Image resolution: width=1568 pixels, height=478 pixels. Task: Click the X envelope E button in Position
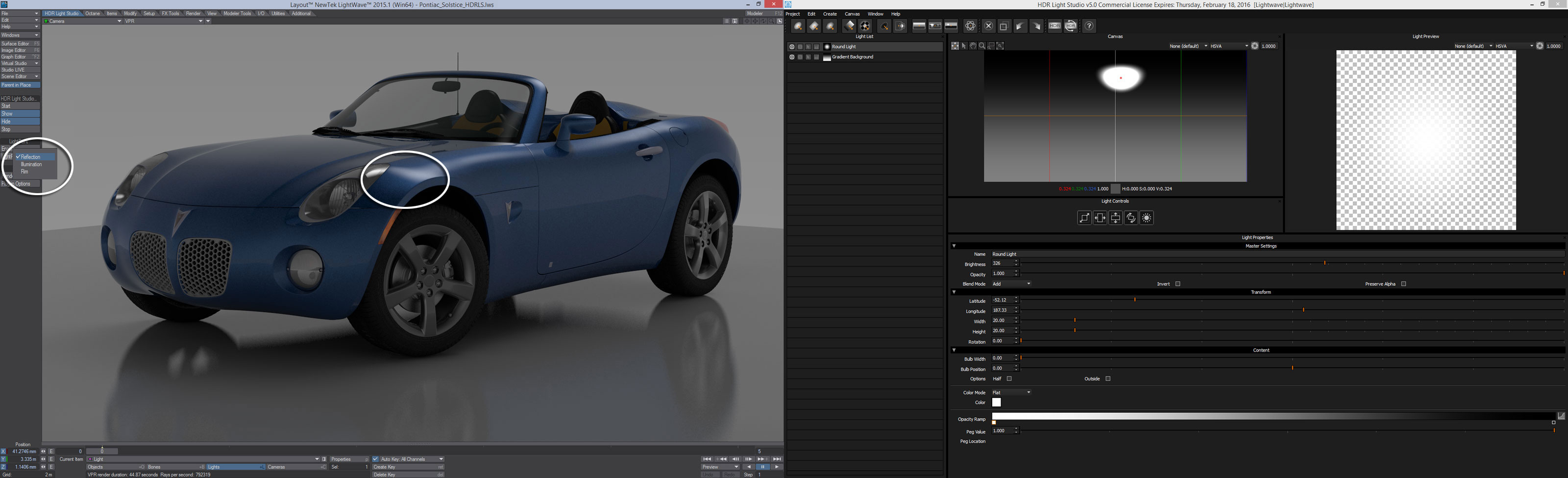[x=51, y=451]
